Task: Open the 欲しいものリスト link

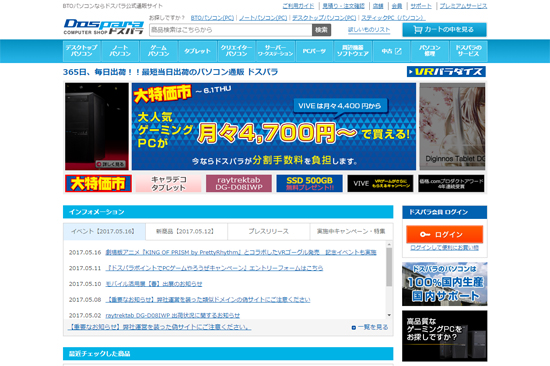Action: click(x=369, y=30)
